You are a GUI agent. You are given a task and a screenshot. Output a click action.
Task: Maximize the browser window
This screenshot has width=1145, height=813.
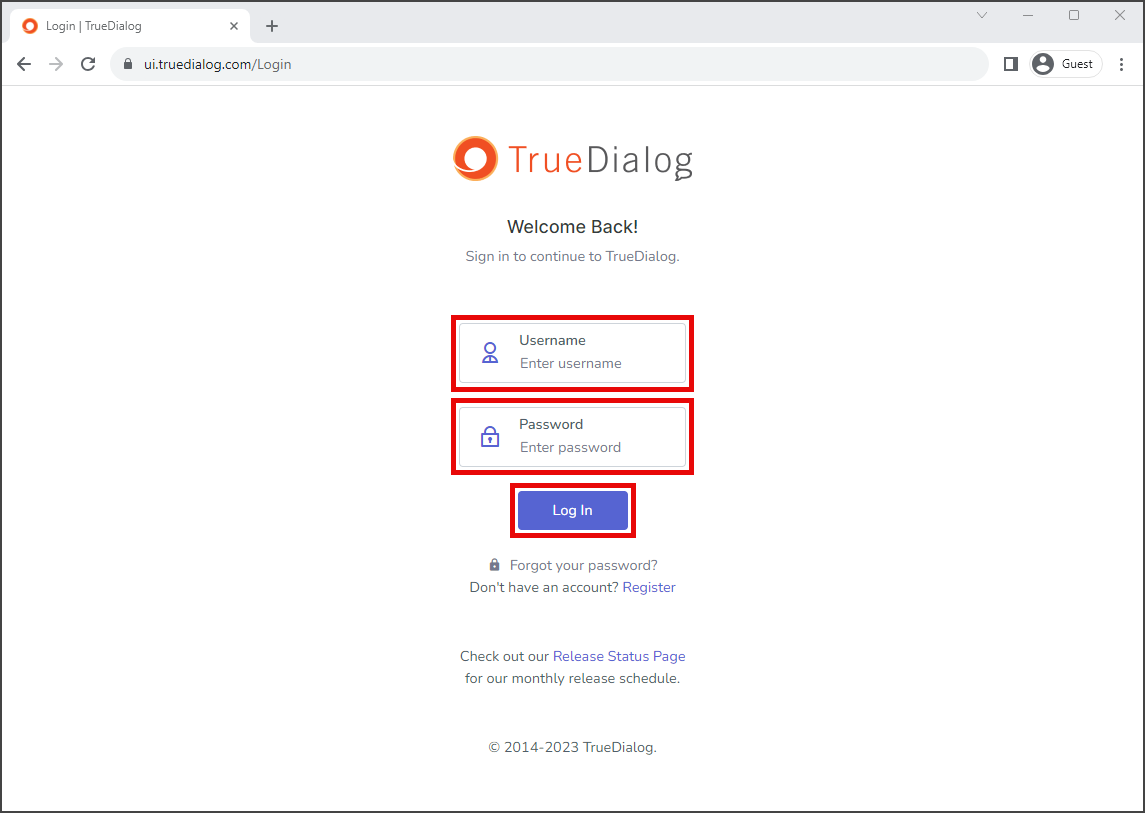1074,15
